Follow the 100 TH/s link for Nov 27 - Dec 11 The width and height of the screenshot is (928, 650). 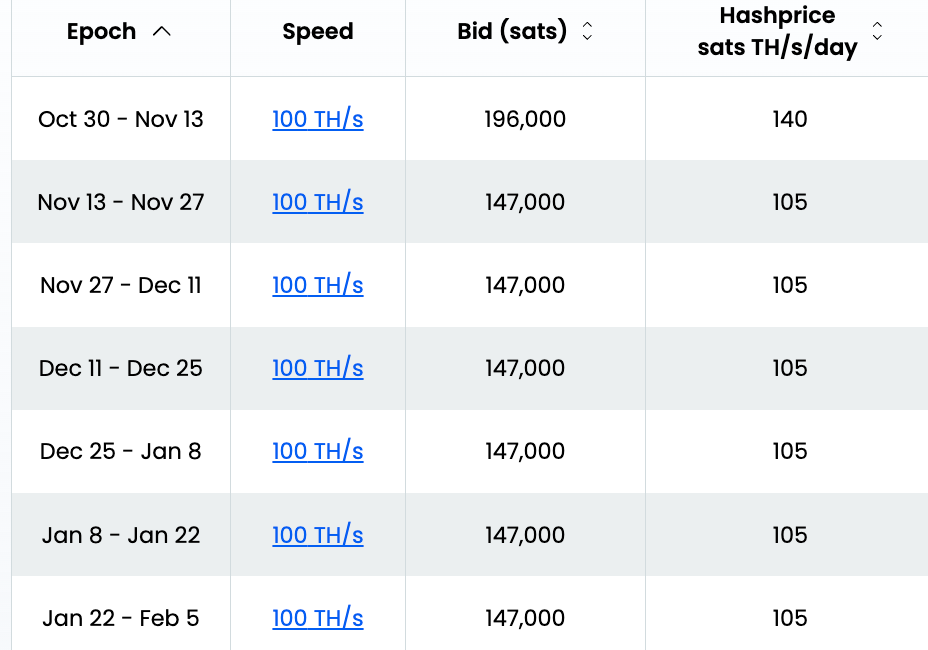point(317,286)
